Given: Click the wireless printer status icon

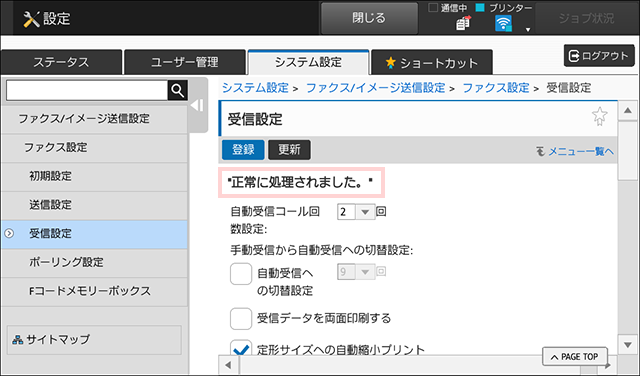Looking at the screenshot, I should 503,24.
